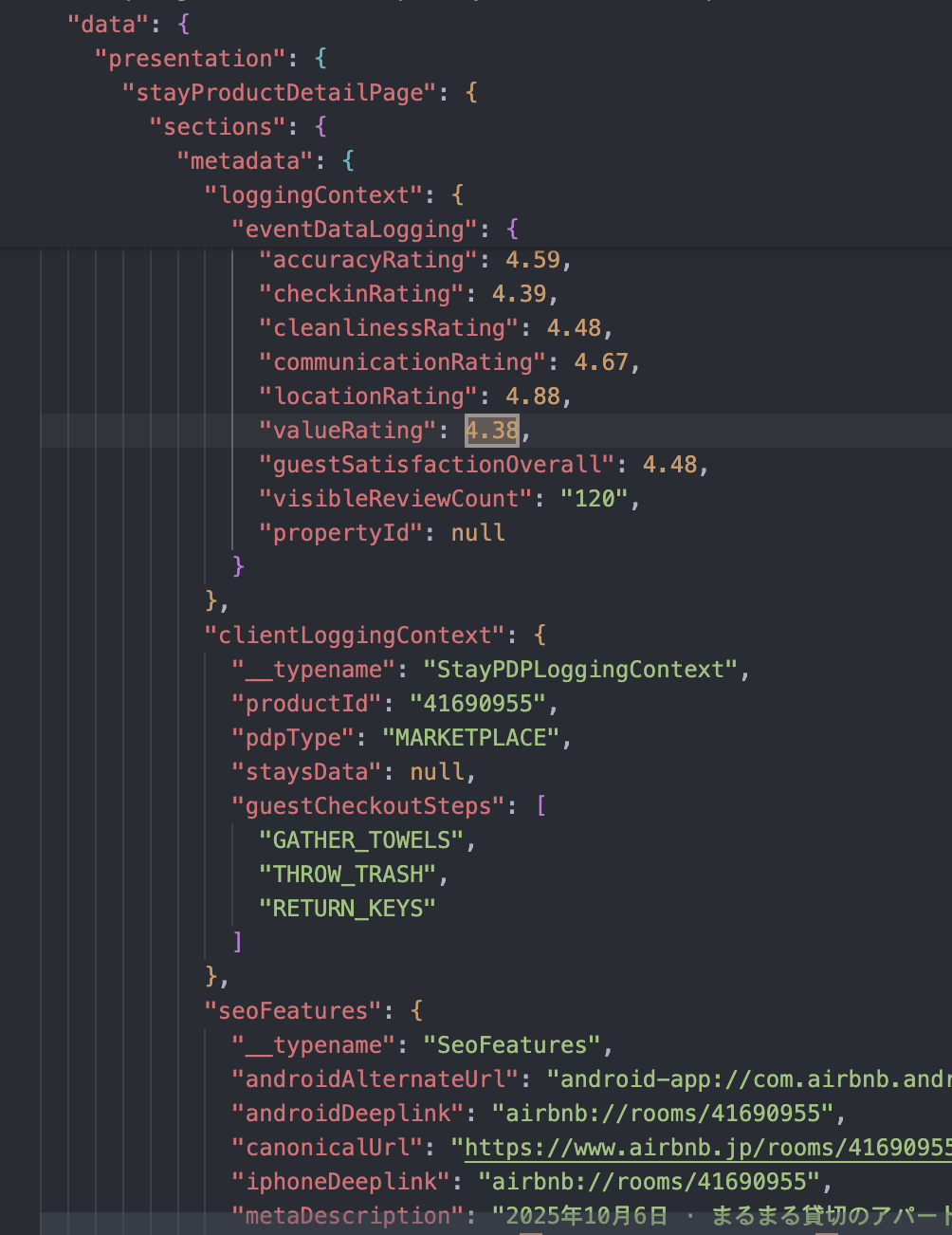
Task: Click the "eventDataLogging" key
Action: point(355,230)
